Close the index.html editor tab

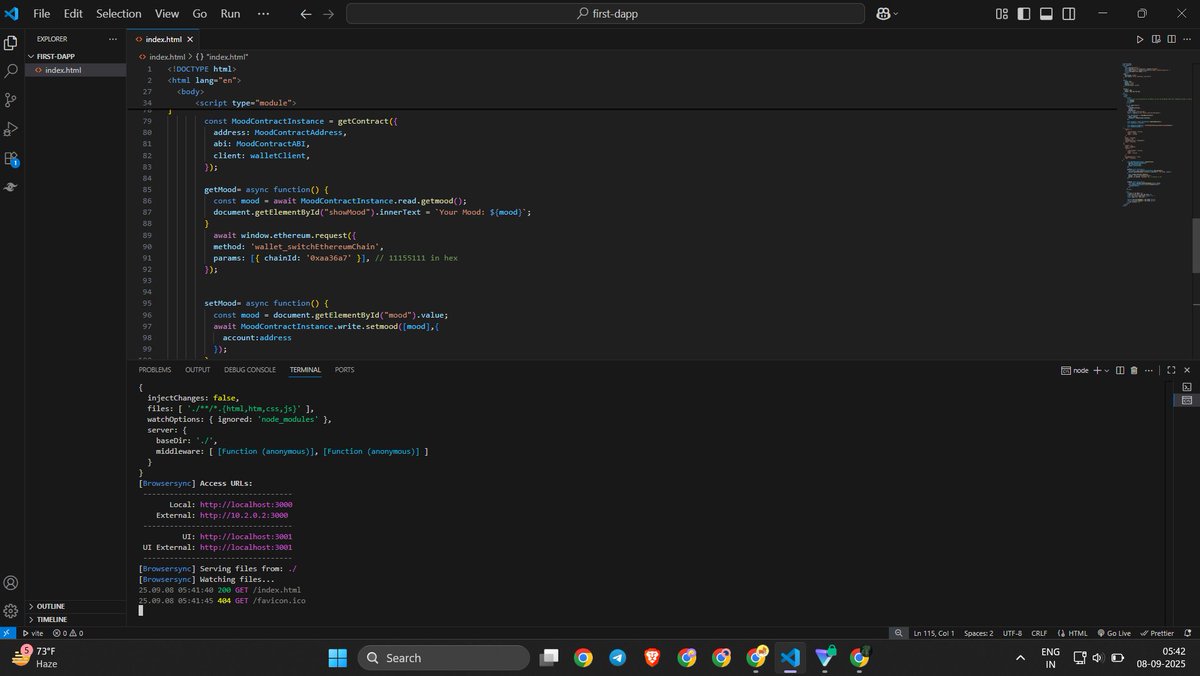191,39
